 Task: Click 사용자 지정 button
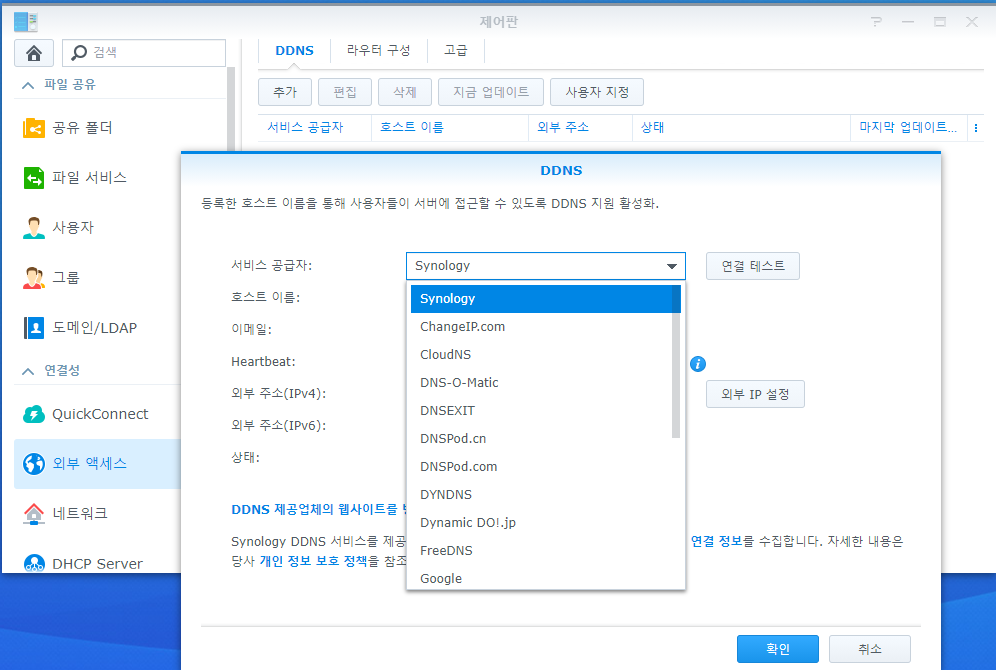[x=597, y=92]
